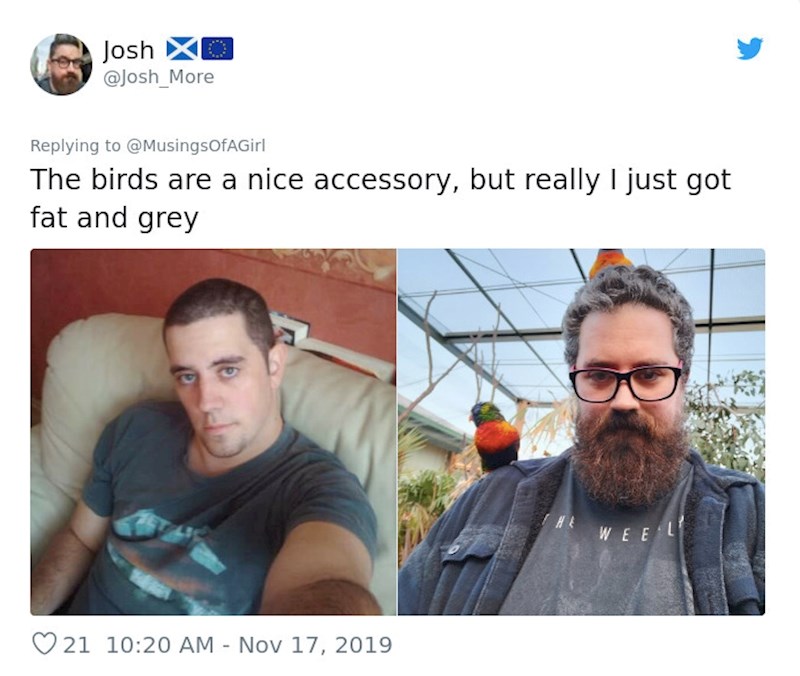Click the tweet text about birds
Image resolution: width=800 pixels, height=676 pixels.
(x=381, y=198)
